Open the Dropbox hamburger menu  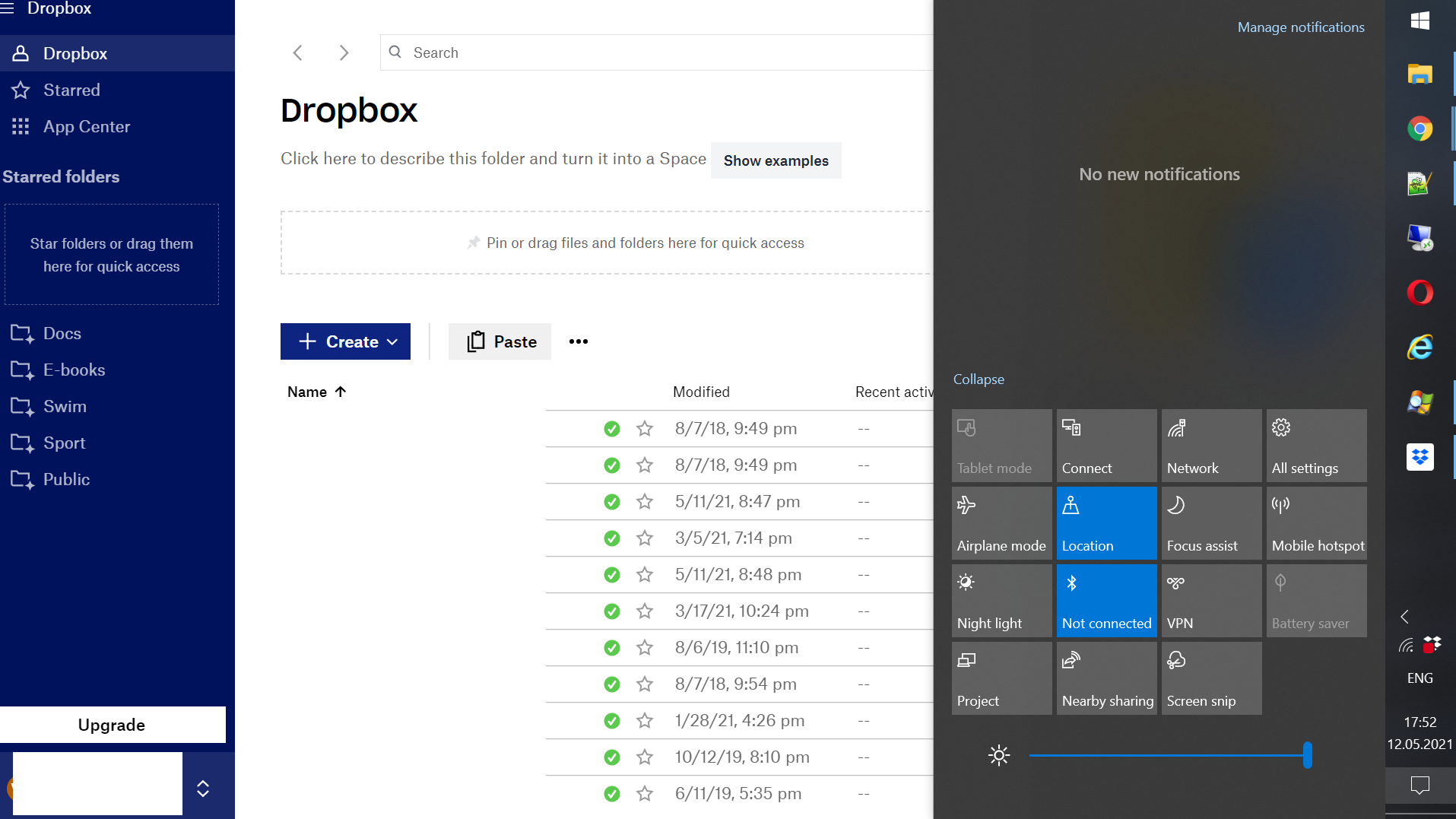[x=8, y=8]
